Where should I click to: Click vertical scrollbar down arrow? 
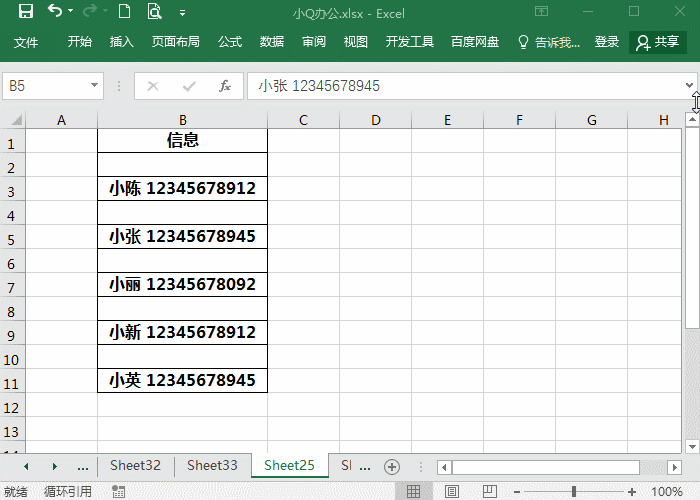(692, 446)
